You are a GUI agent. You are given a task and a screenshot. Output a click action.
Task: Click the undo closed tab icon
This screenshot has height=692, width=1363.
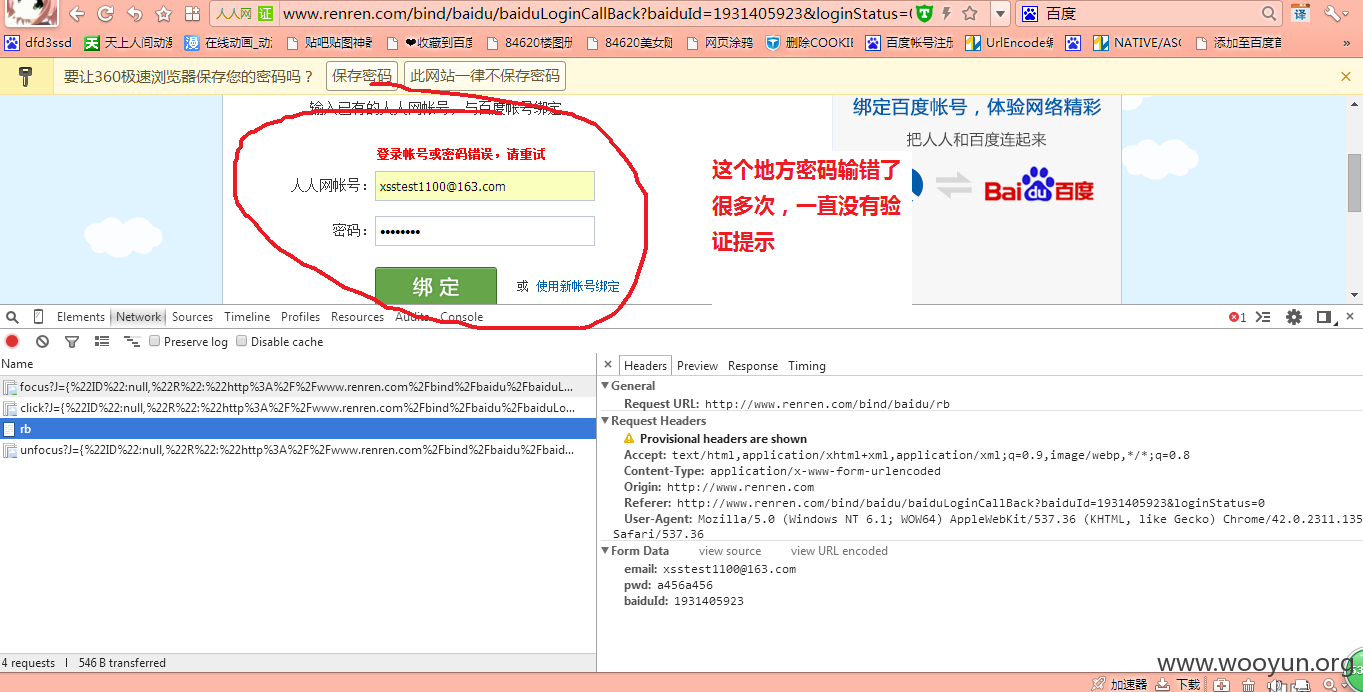click(x=134, y=14)
